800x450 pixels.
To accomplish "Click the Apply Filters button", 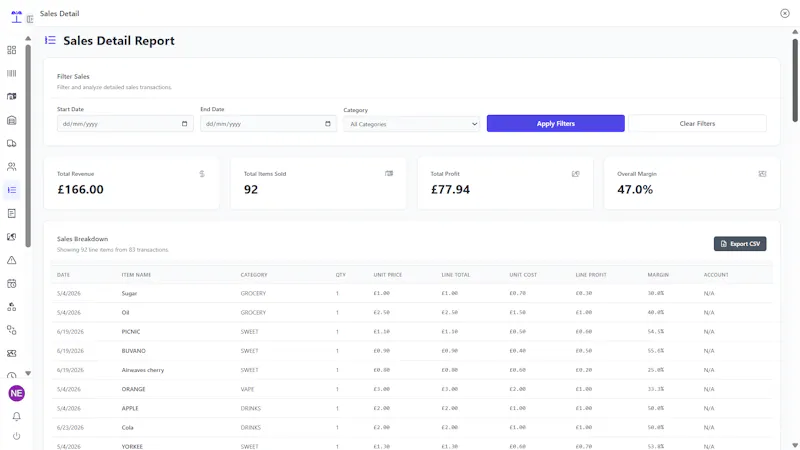I will tap(556, 123).
